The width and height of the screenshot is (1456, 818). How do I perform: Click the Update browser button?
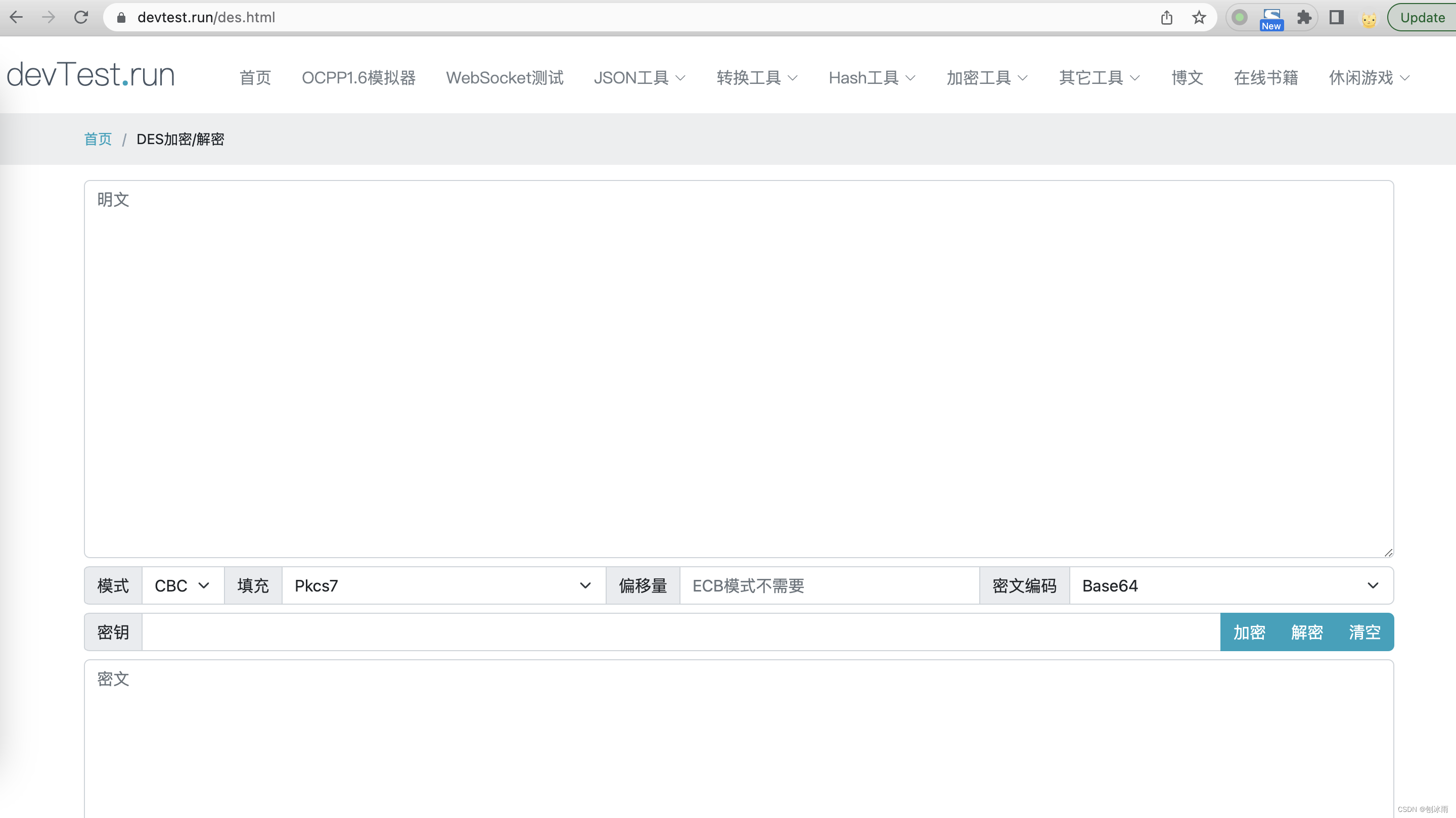click(x=1422, y=17)
